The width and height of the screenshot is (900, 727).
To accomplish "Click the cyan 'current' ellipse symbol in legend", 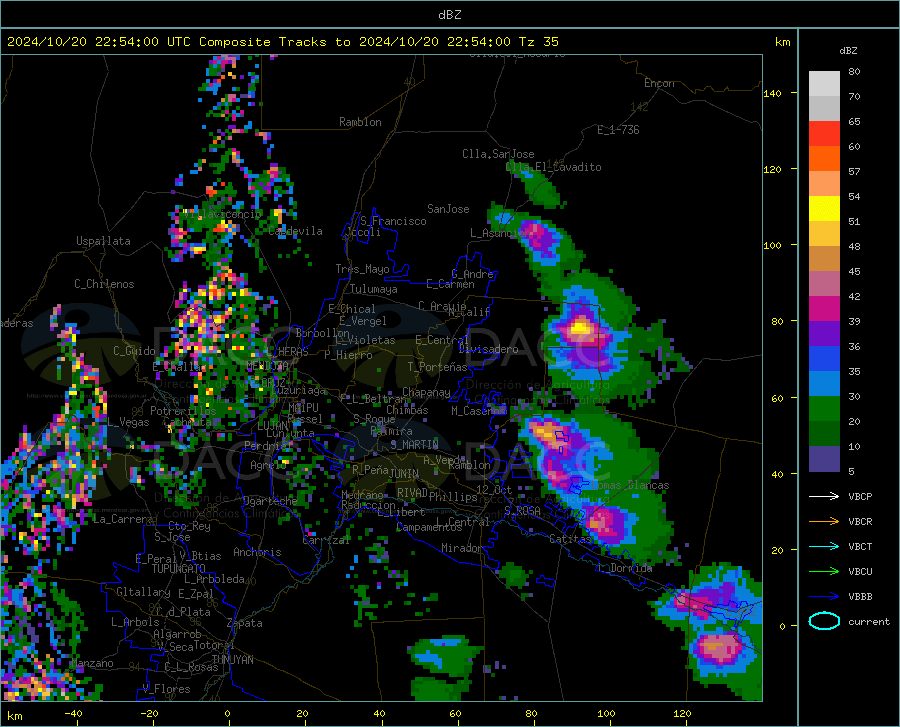I will 824,621.
